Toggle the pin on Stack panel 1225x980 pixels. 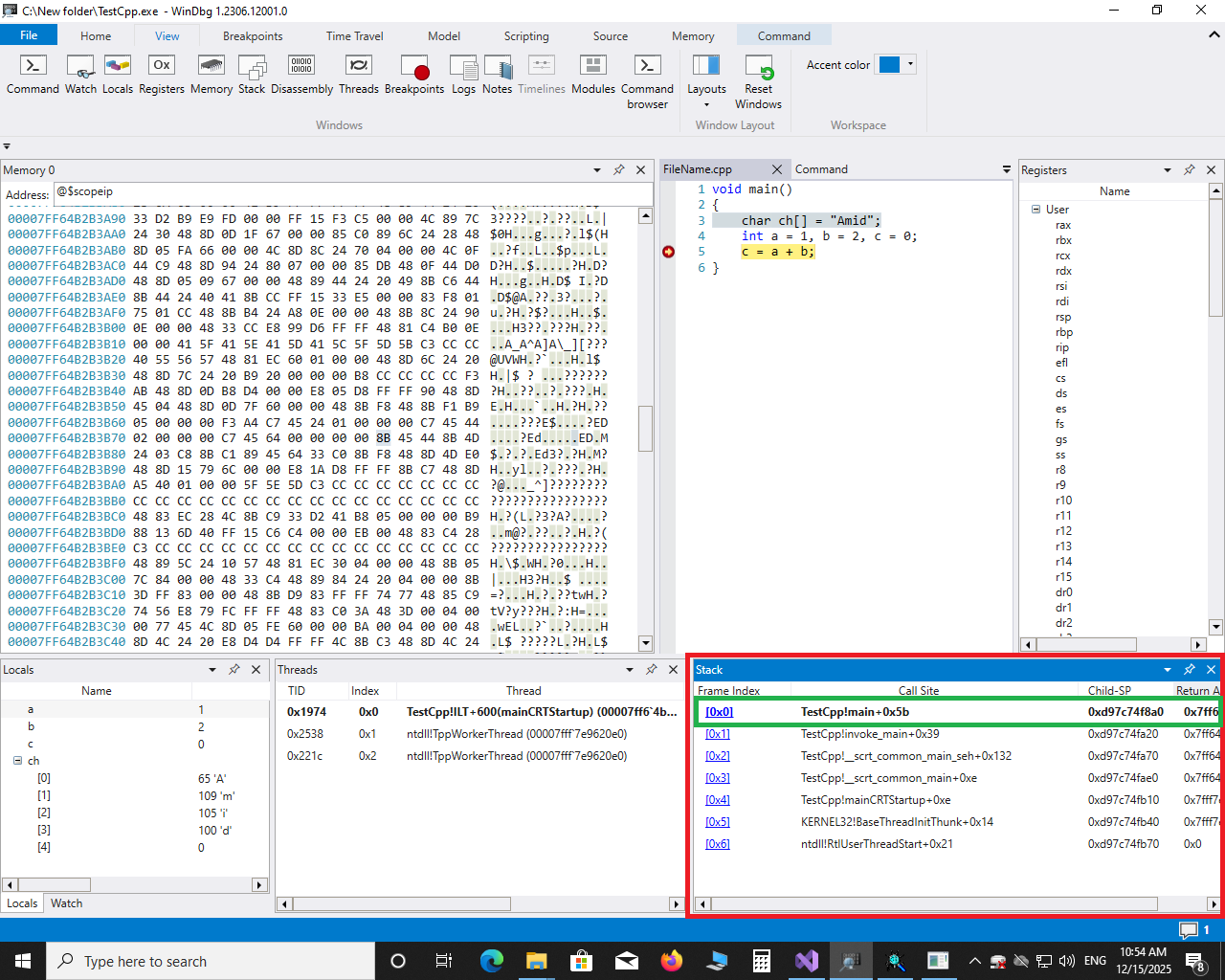click(1189, 670)
